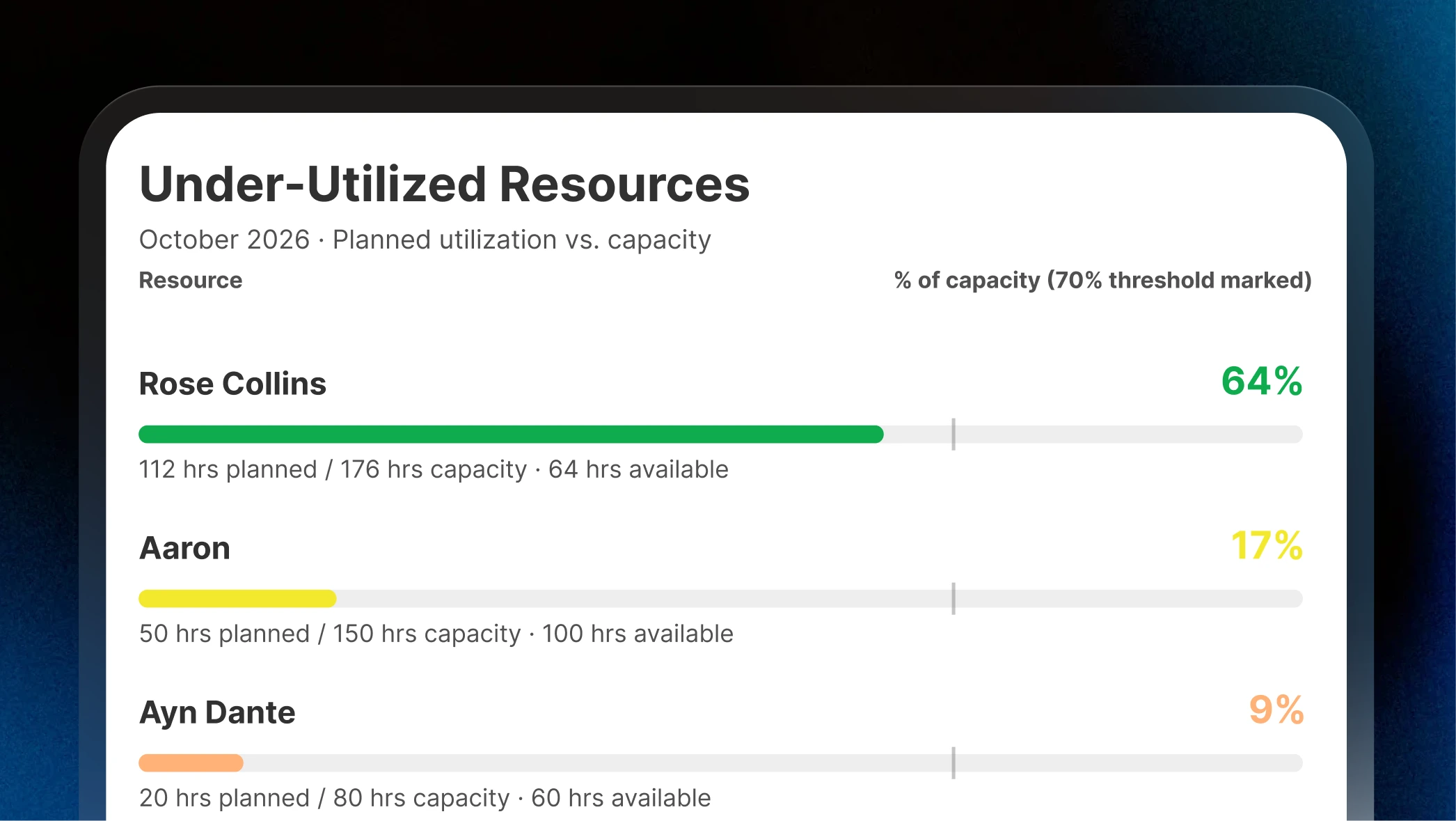
Task: Open the Ayn Dante resource name
Action: click(217, 713)
